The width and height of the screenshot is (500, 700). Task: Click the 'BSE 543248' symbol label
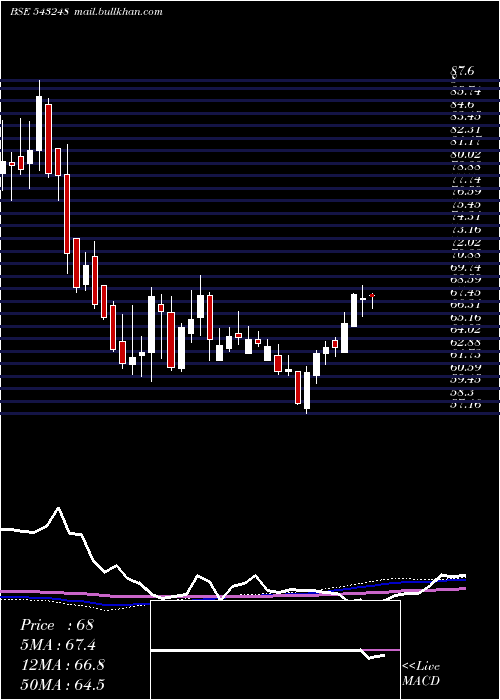(39, 12)
